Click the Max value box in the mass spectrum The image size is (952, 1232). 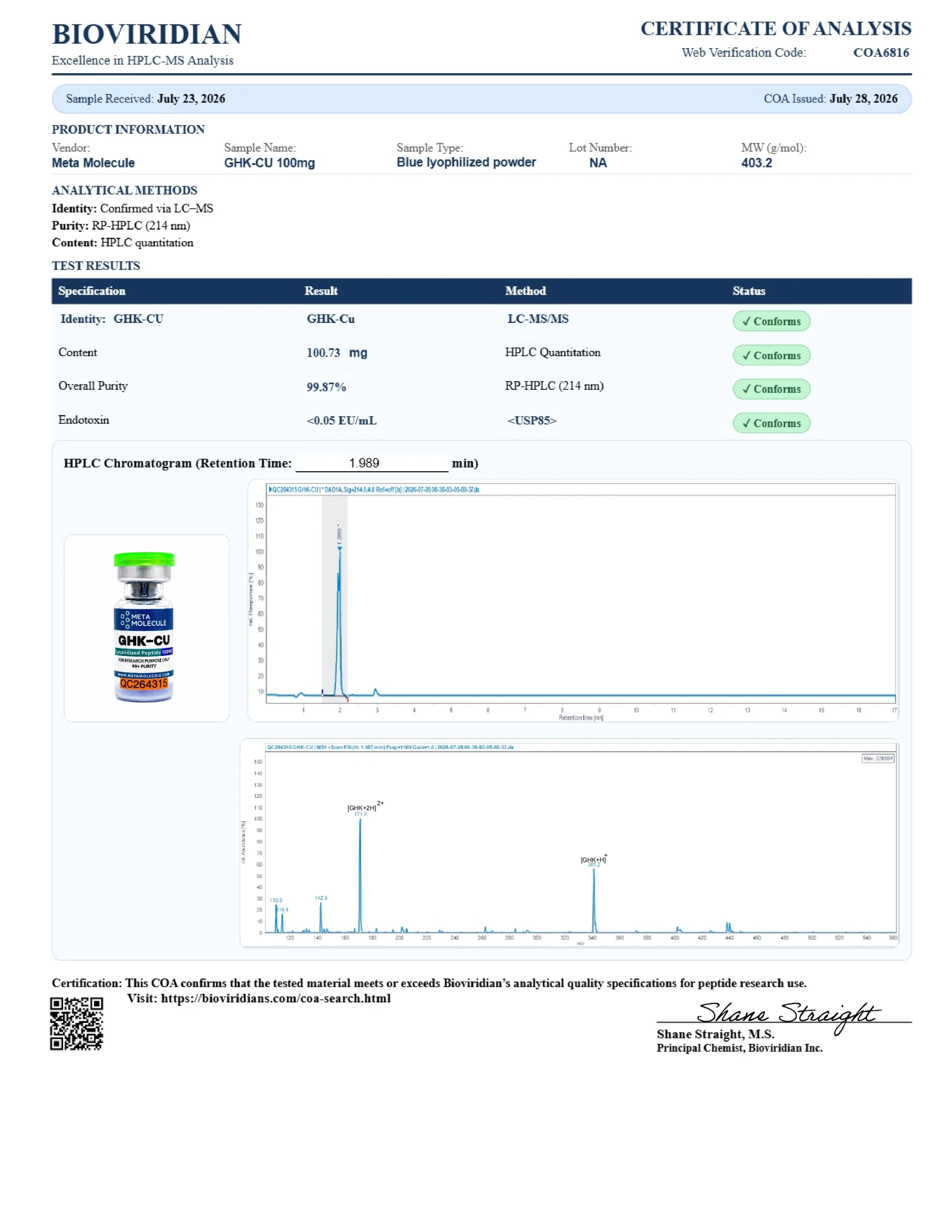coord(877,758)
